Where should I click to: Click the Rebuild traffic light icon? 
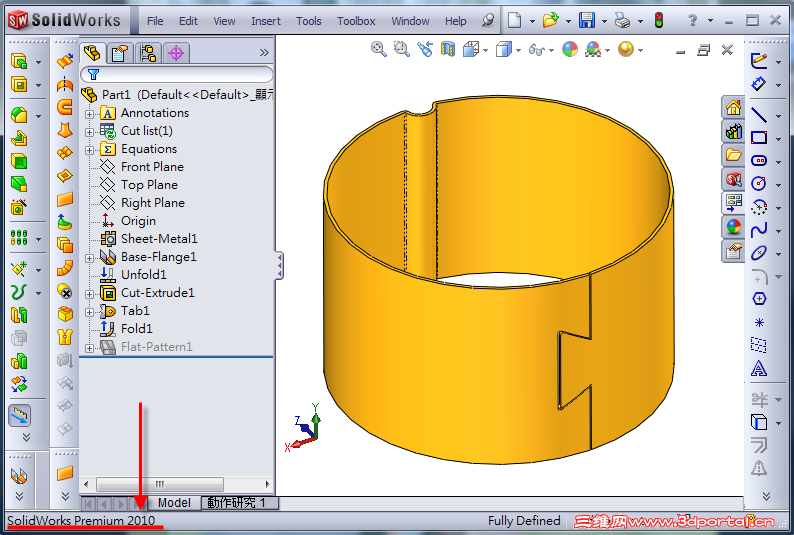[x=659, y=20]
